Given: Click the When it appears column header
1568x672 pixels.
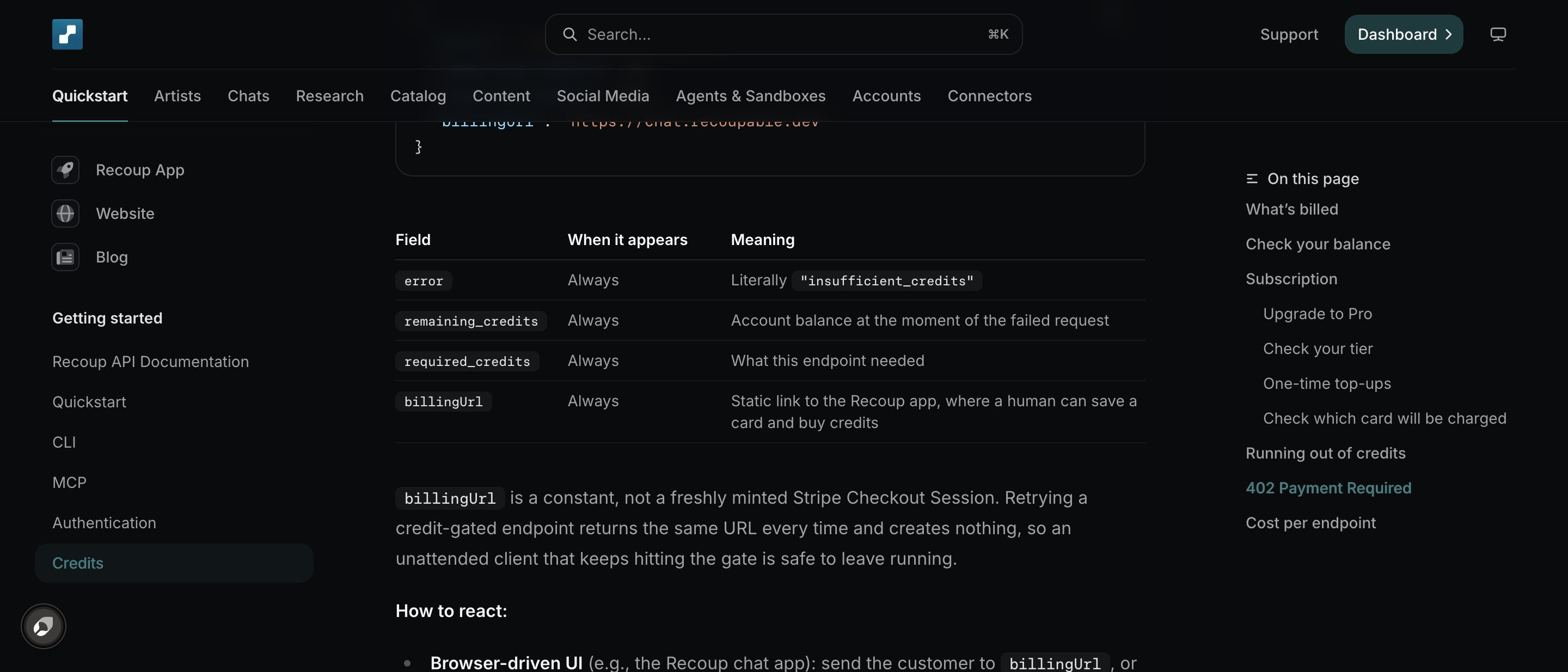Looking at the screenshot, I should 627,240.
